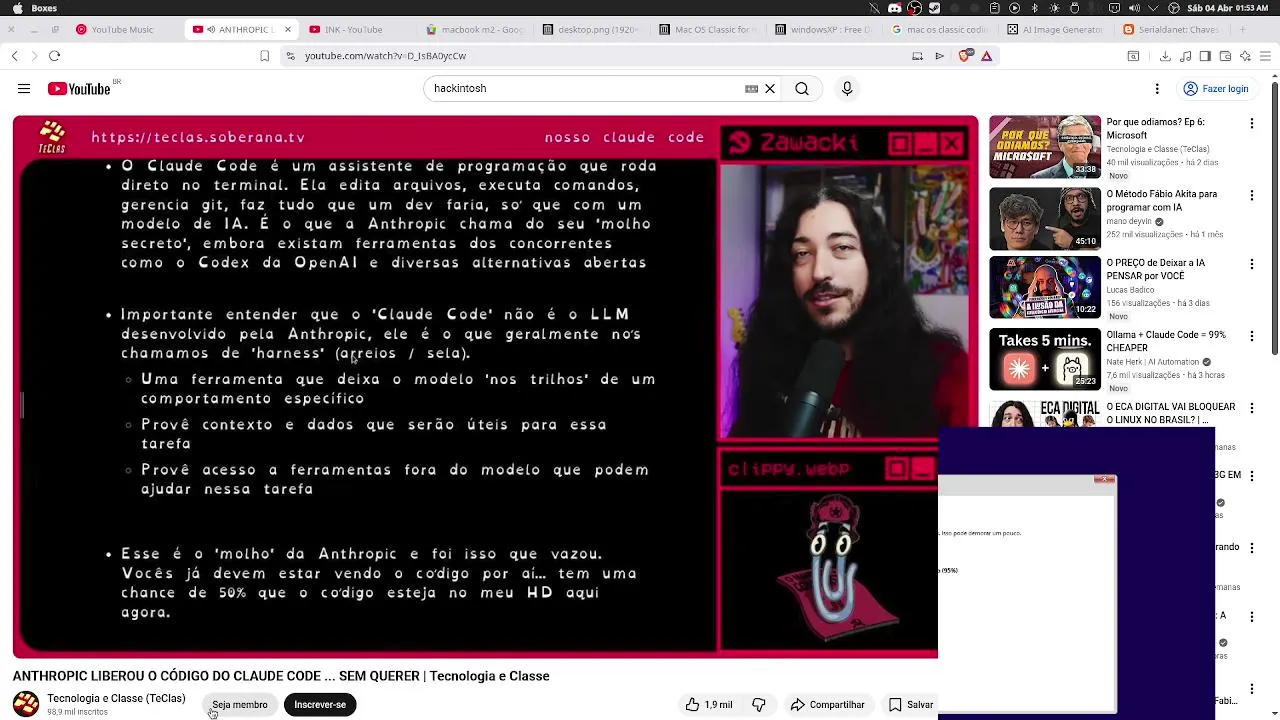Open the TeClas channel avatar
The width and height of the screenshot is (1280, 720).
tap(26, 704)
